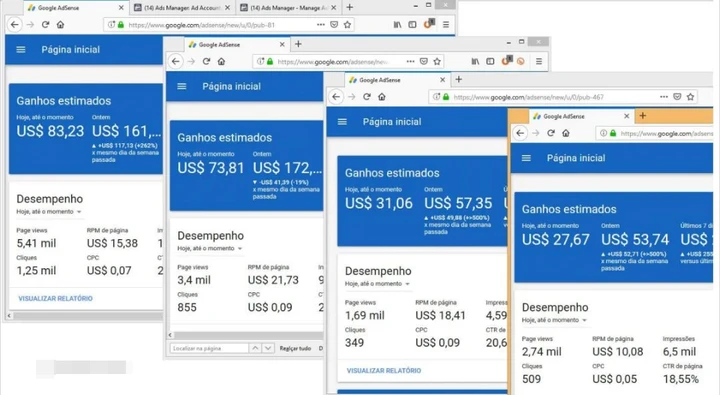This screenshot has width=720, height=395.
Task: Expand Desempenho period dropdown in US$ 83,23 window
Action: [49, 212]
